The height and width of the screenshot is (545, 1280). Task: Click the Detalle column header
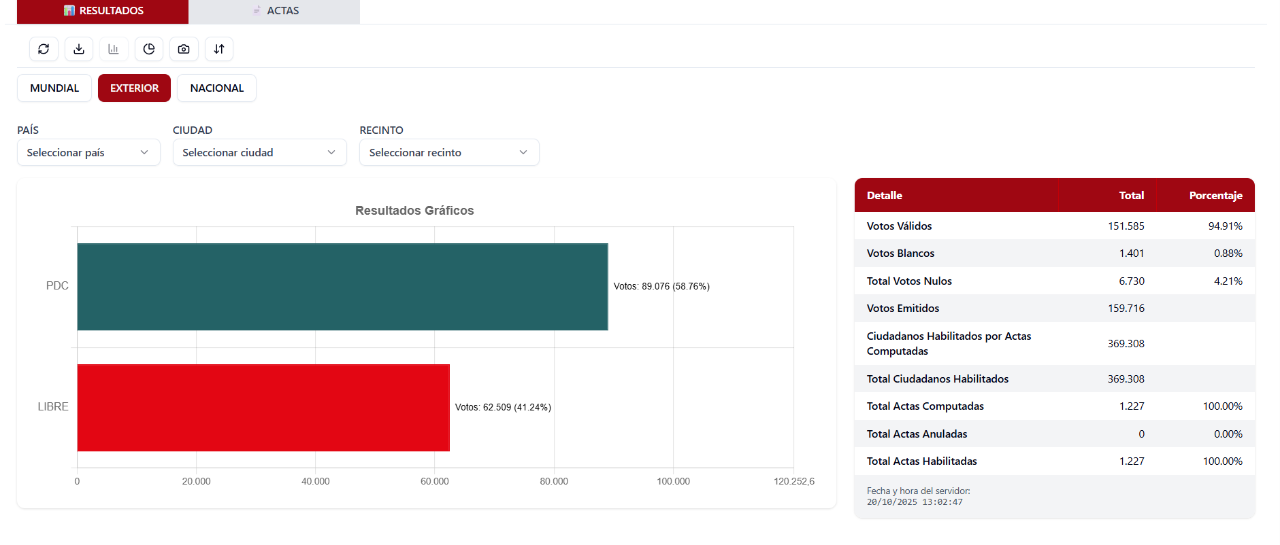884,195
